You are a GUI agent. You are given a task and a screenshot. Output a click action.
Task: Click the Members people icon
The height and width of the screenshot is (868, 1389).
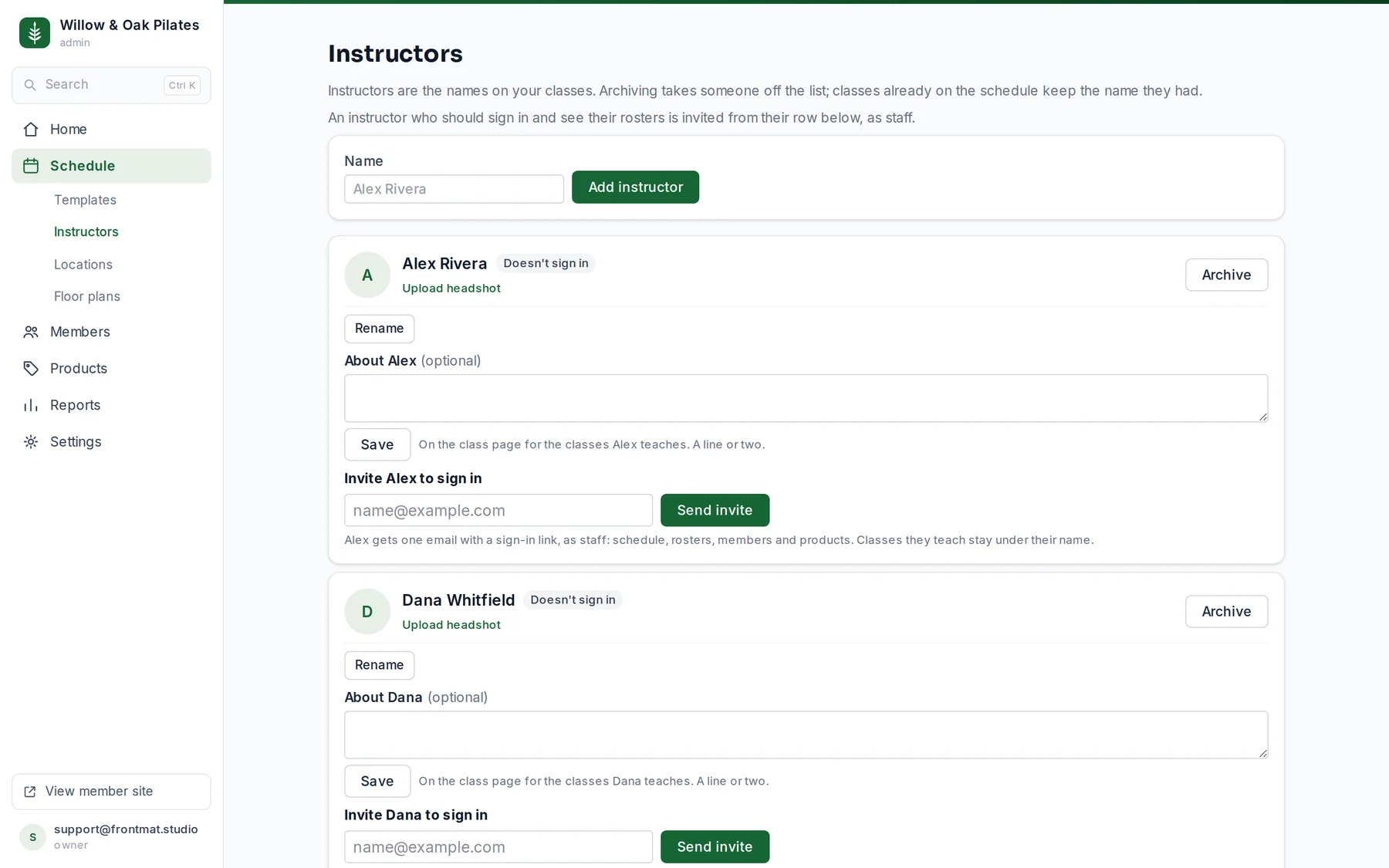(x=31, y=332)
